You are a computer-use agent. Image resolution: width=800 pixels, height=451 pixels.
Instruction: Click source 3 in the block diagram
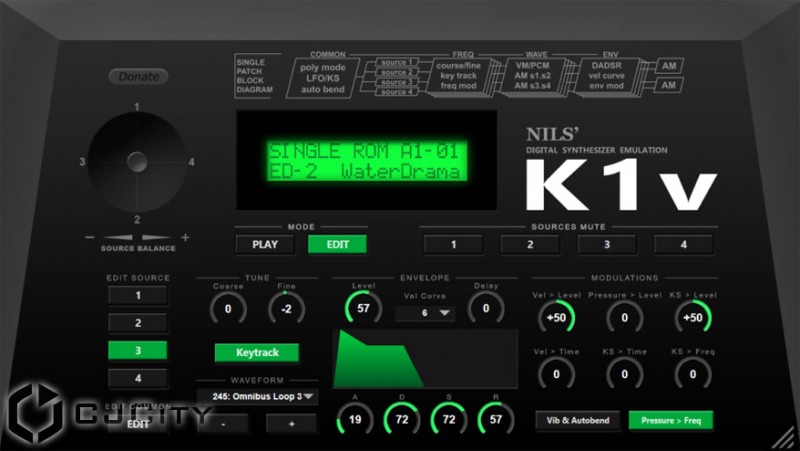pyautogui.click(x=397, y=82)
